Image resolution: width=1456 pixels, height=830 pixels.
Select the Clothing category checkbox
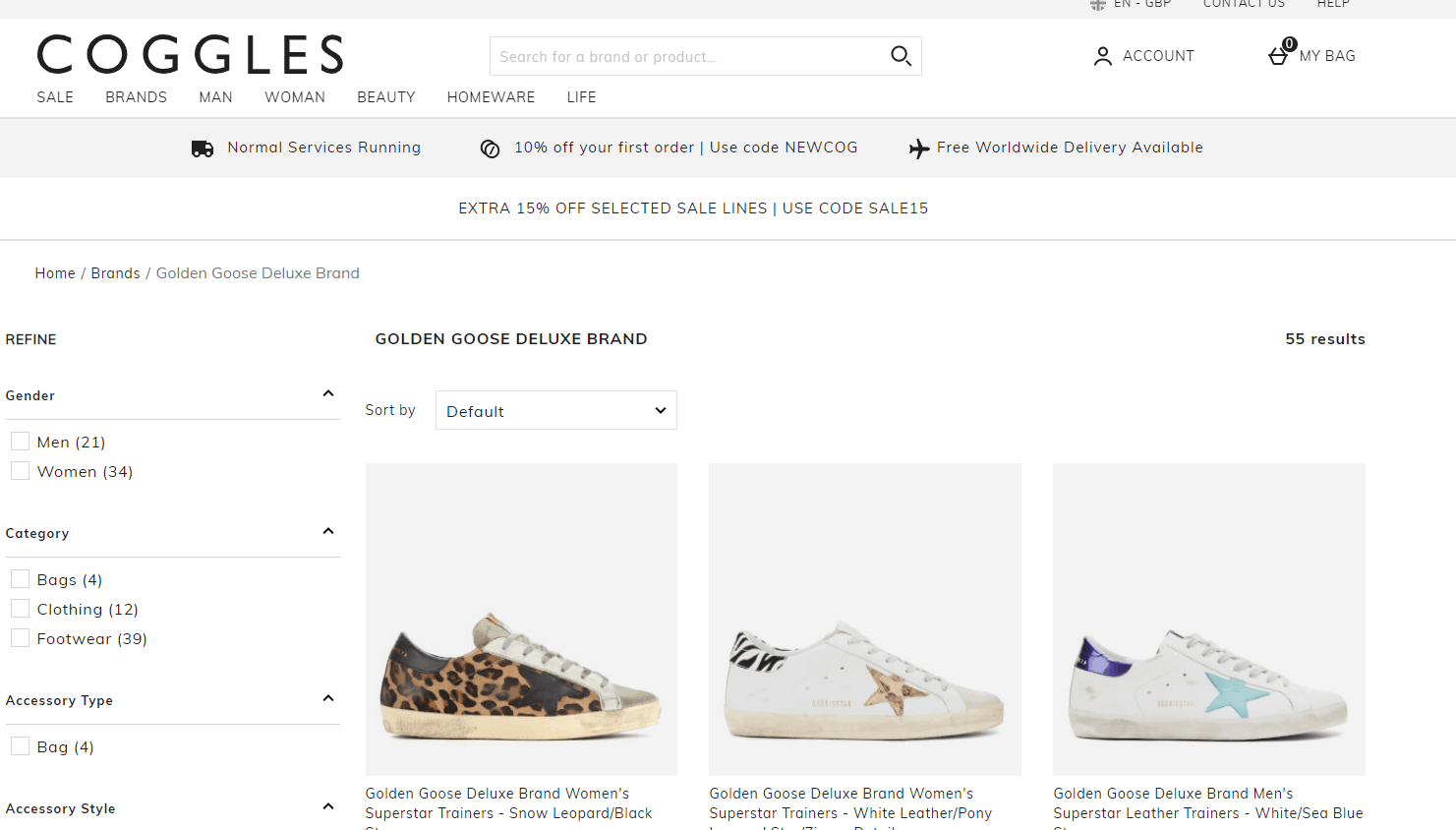tap(20, 608)
